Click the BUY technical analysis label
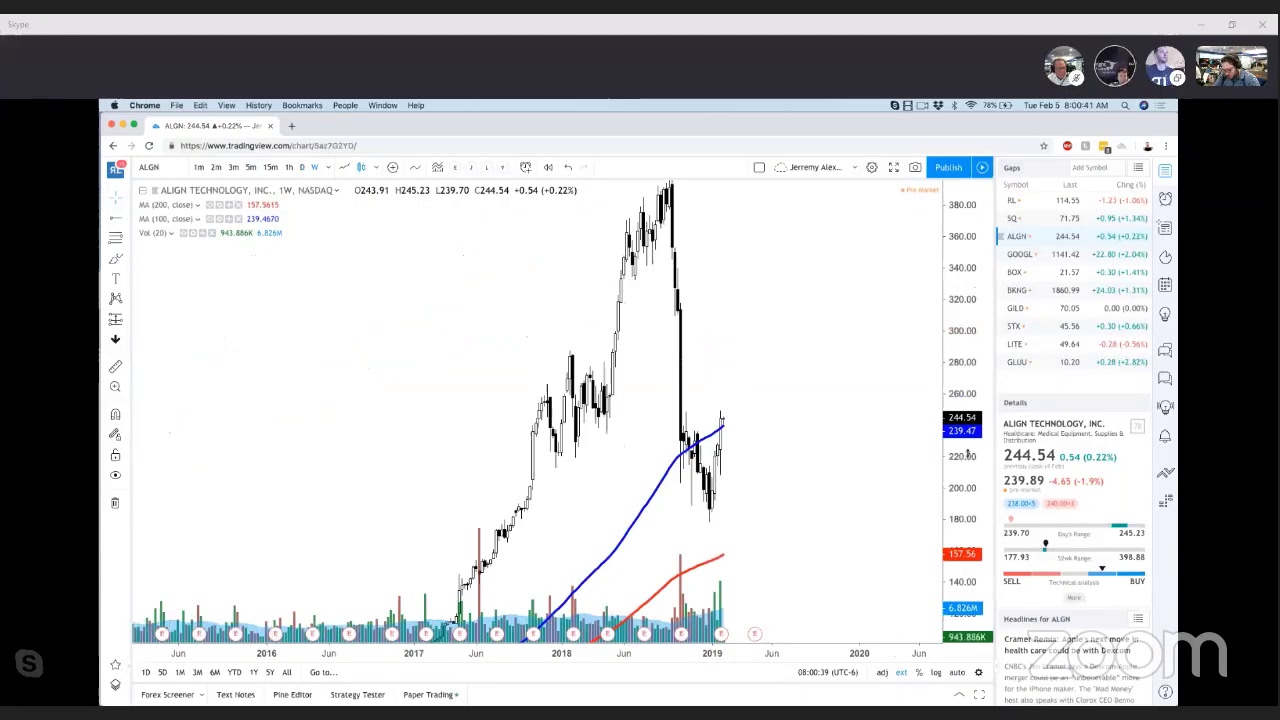 (x=1137, y=581)
